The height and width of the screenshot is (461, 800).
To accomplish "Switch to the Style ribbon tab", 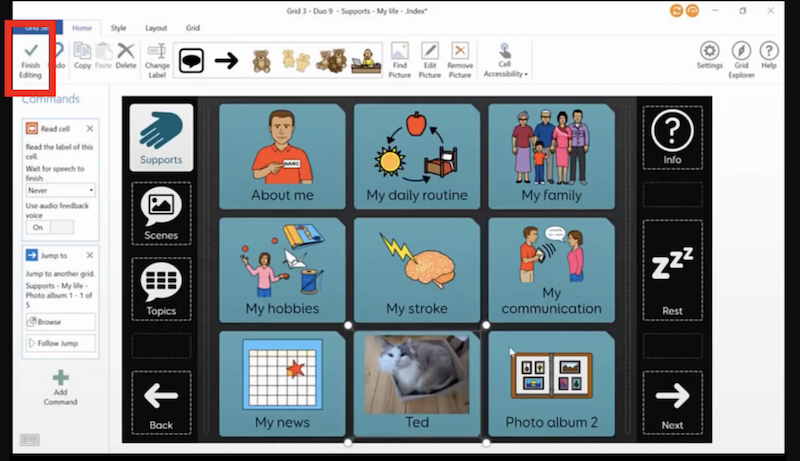I will pos(118,28).
